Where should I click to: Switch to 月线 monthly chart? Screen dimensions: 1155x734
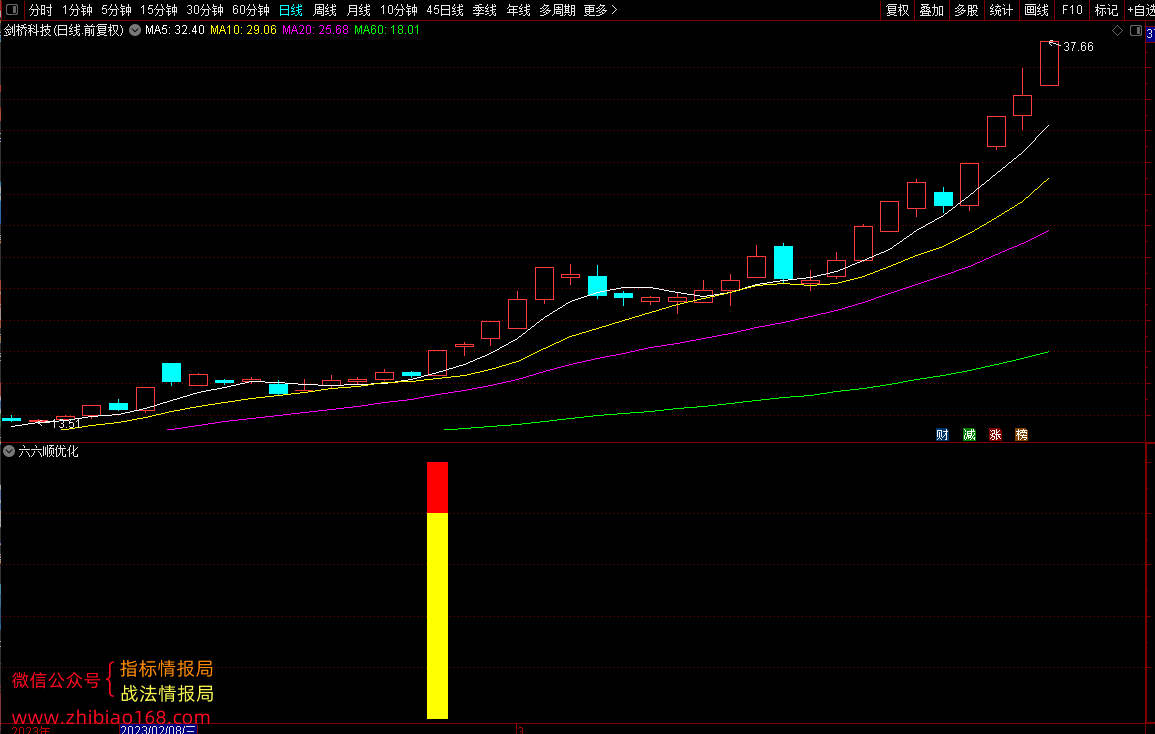(359, 10)
